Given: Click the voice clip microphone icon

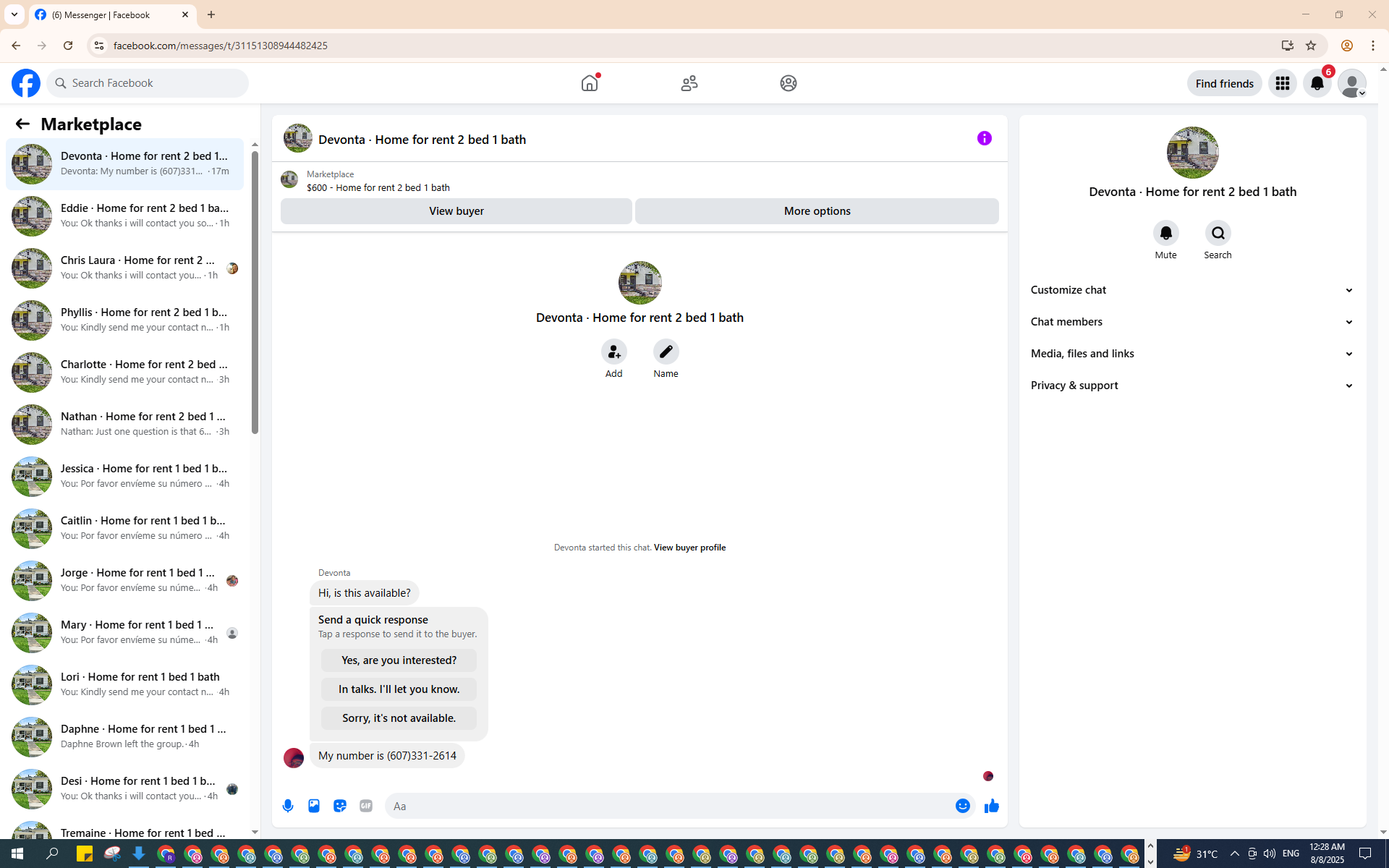Looking at the screenshot, I should 288,806.
